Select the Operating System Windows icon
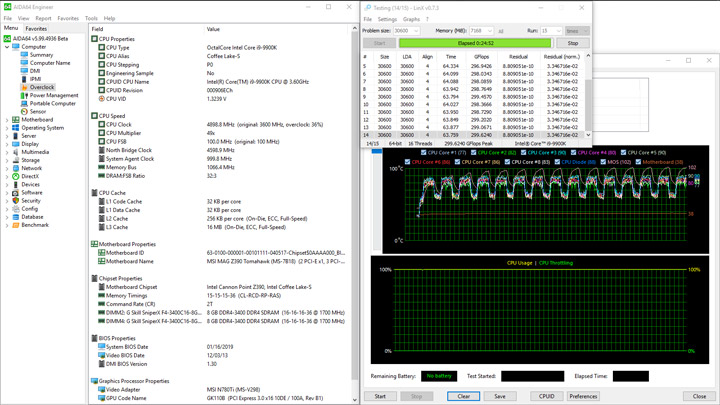This screenshot has width=720, height=405. (x=16, y=128)
